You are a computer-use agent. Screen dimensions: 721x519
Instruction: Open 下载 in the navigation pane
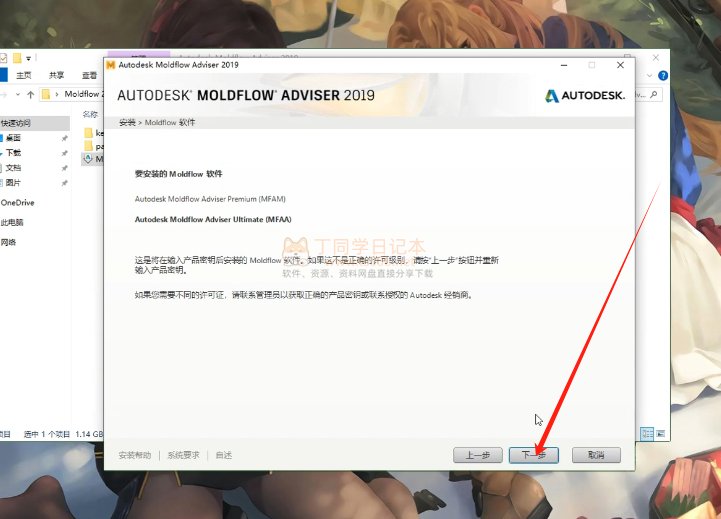pyautogui.click(x=13, y=153)
